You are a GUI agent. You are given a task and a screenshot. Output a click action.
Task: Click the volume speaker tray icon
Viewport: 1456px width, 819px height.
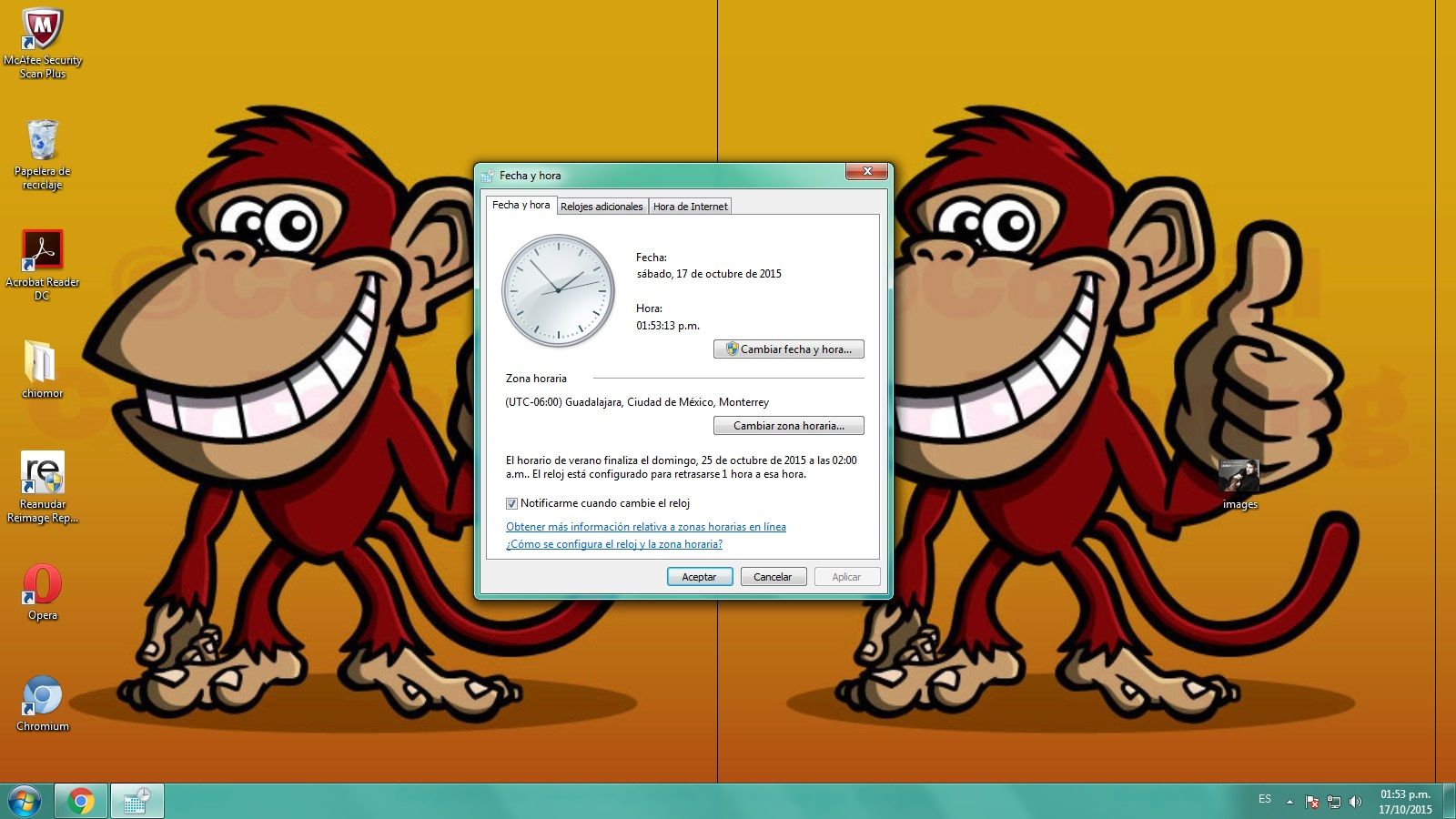point(1355,802)
